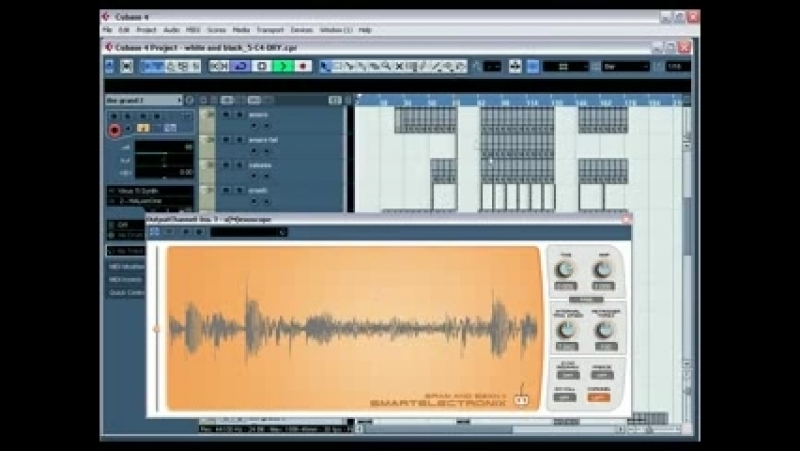Click the green Play transport button
The image size is (800, 451).
click(283, 66)
